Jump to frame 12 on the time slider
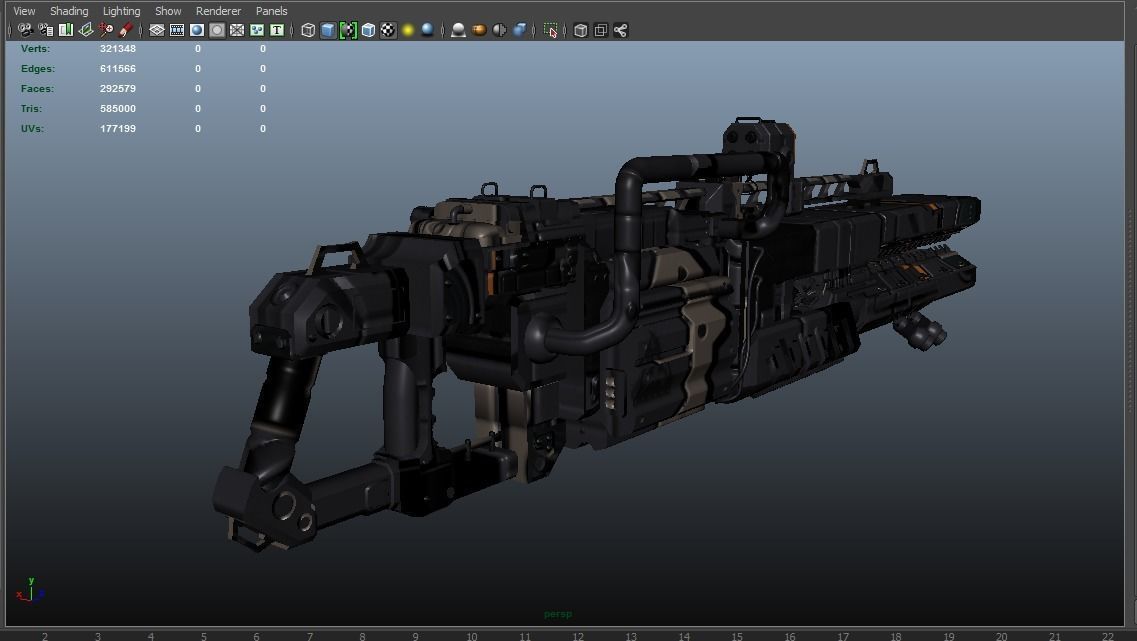Image resolution: width=1137 pixels, height=641 pixels. pos(578,636)
